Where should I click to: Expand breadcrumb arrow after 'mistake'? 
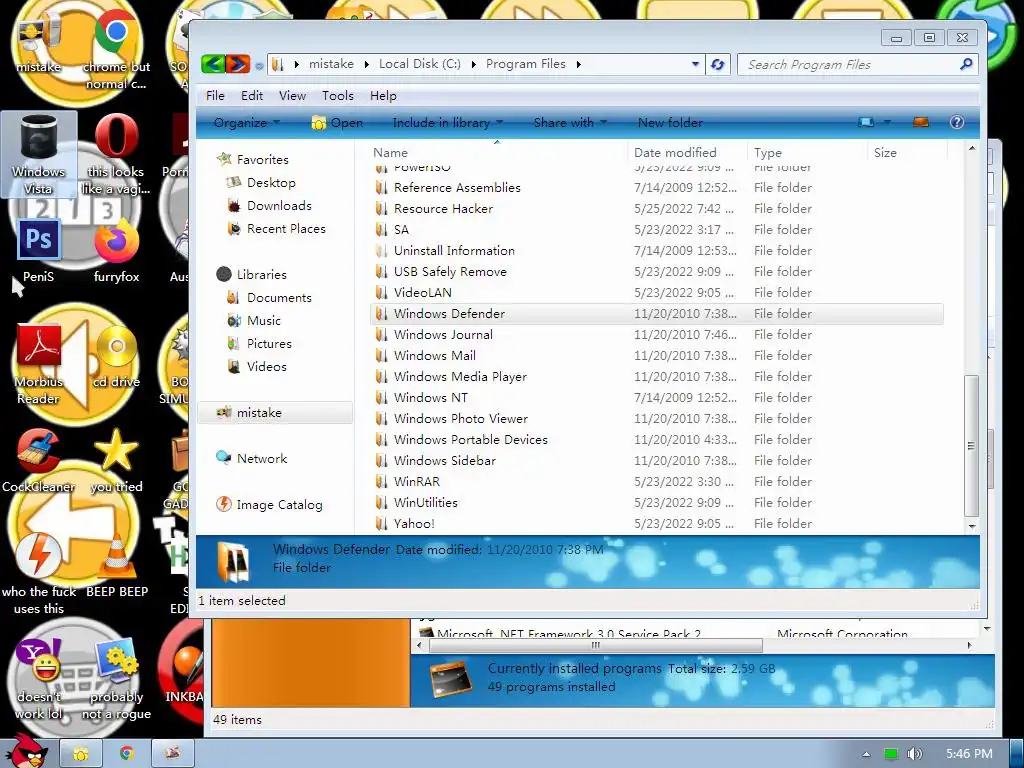pos(366,64)
